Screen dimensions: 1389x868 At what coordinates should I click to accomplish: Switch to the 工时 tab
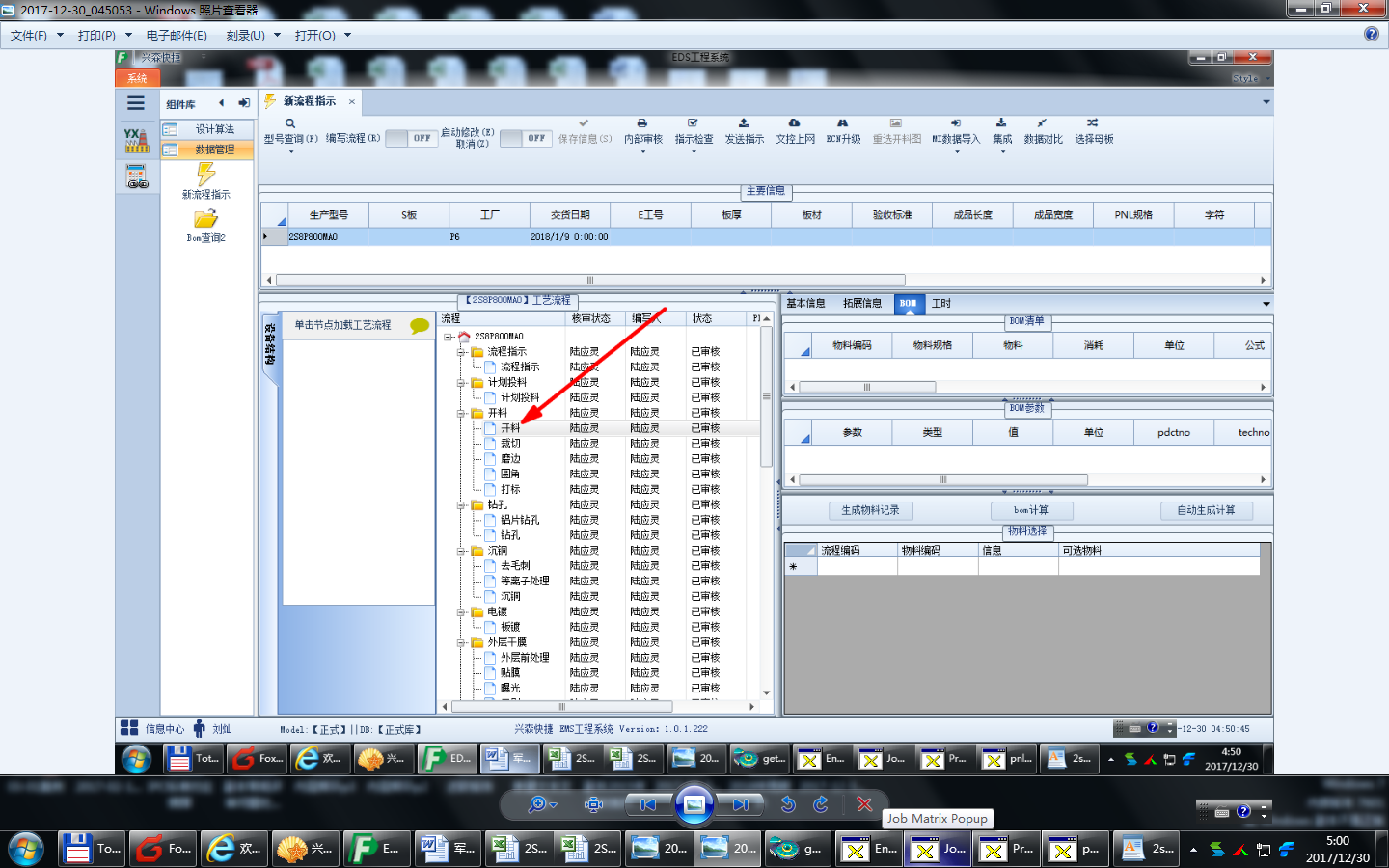point(941,303)
